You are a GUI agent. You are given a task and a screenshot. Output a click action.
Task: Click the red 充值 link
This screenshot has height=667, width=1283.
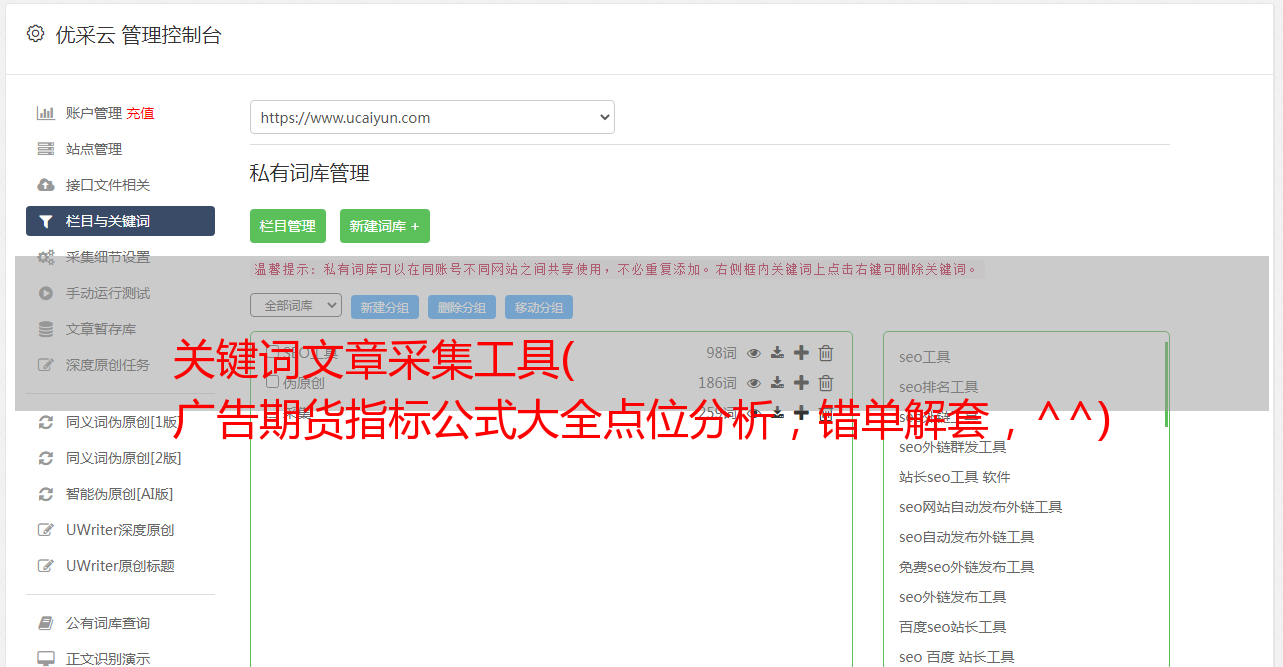(x=140, y=113)
